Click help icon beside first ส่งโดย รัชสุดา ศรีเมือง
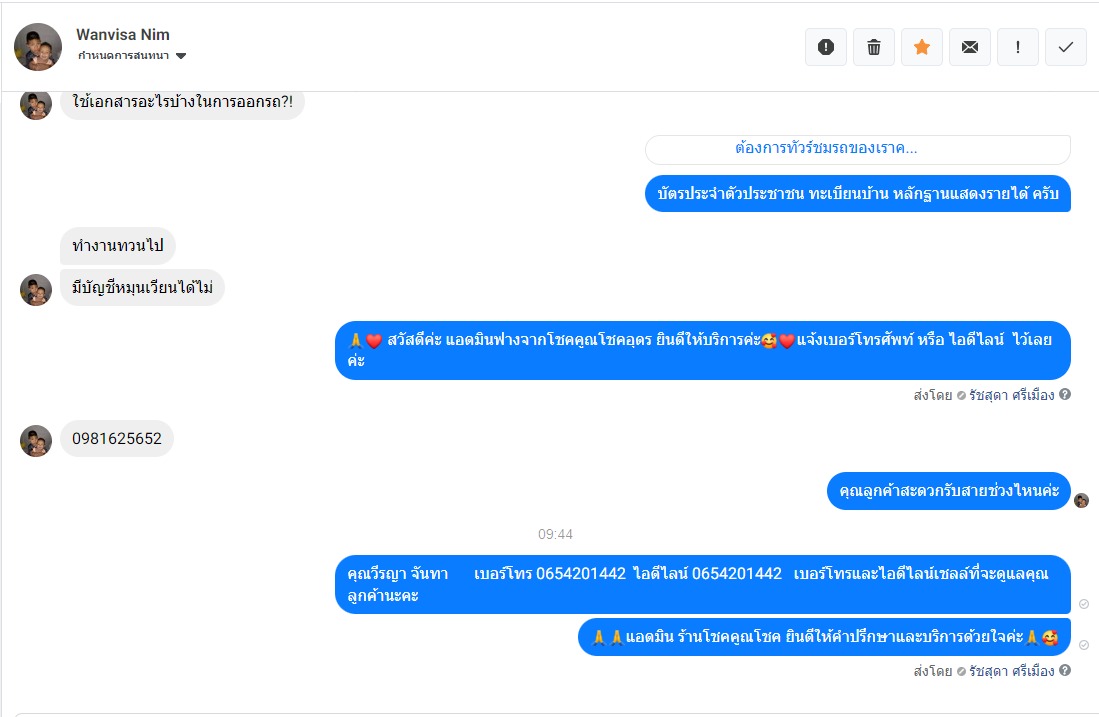Image resolution: width=1099 pixels, height=717 pixels. click(x=1065, y=395)
